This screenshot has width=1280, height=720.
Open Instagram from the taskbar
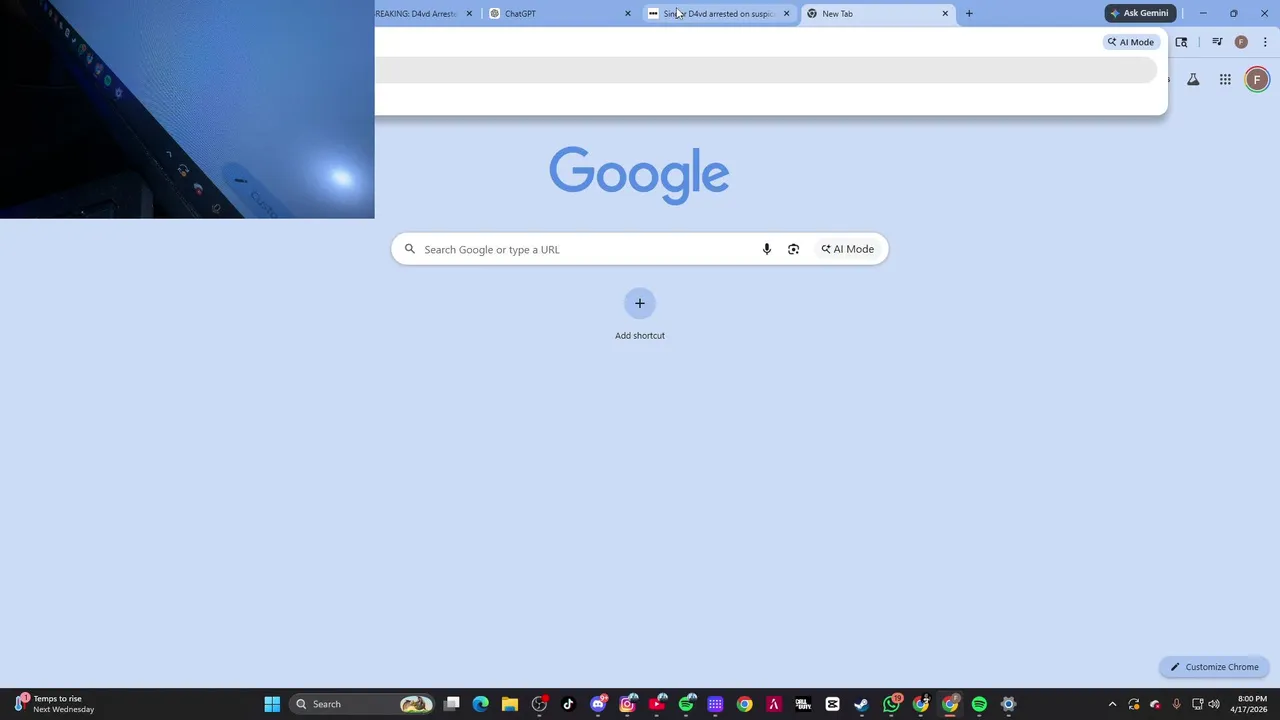(x=627, y=704)
